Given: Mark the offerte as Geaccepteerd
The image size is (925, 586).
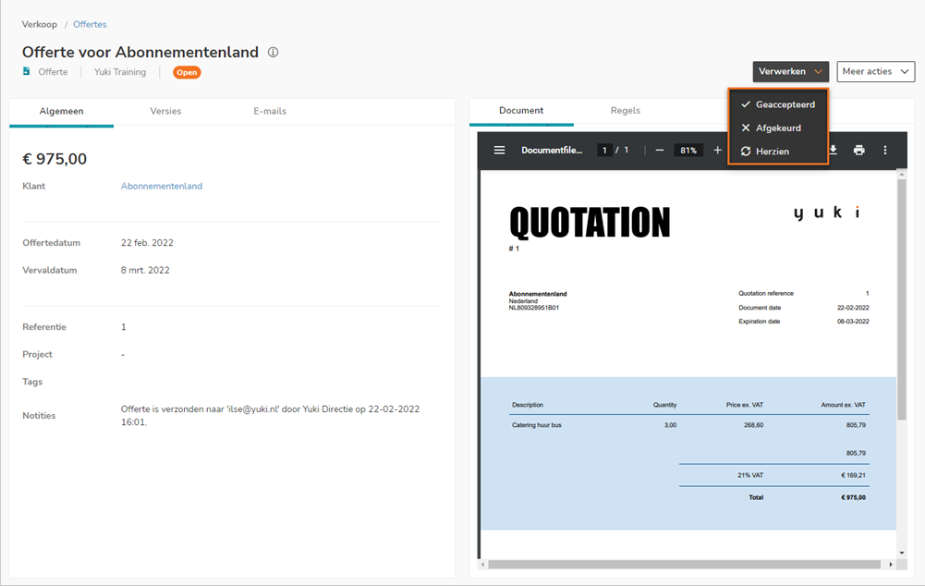Looking at the screenshot, I should (x=779, y=104).
